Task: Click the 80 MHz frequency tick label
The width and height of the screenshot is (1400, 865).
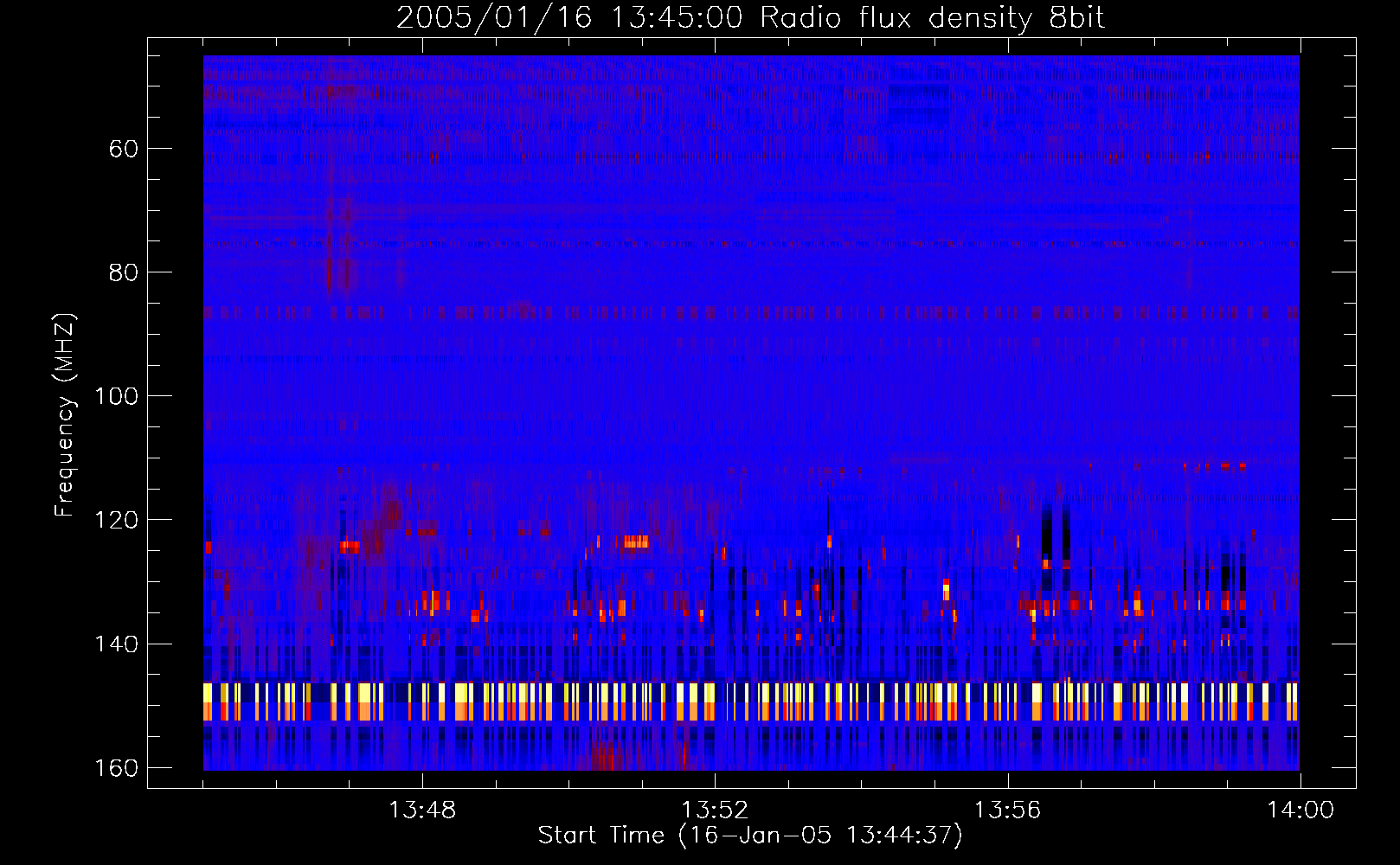Action: click(124, 272)
